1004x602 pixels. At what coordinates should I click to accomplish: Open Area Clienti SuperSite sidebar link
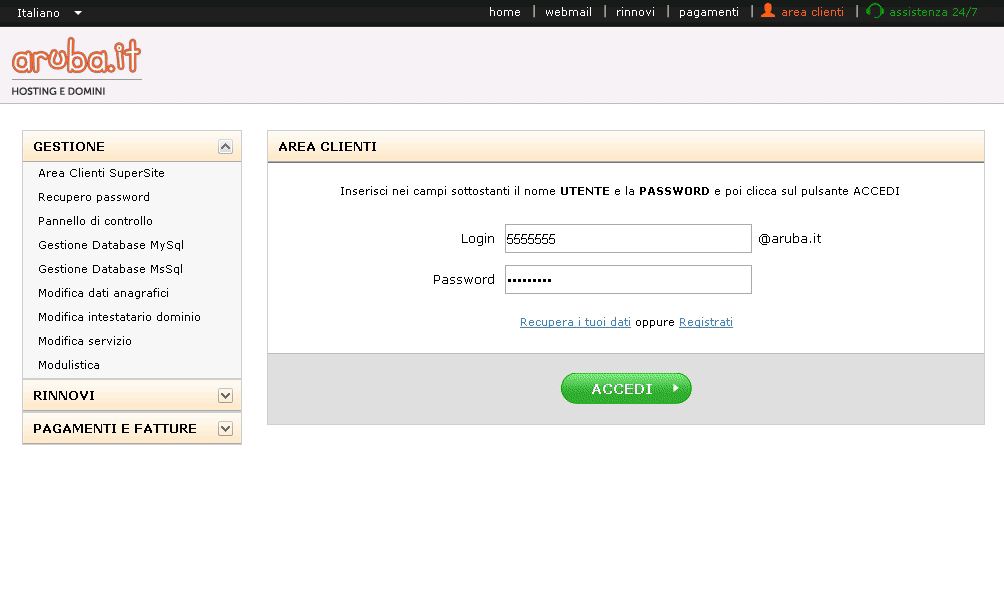[101, 174]
